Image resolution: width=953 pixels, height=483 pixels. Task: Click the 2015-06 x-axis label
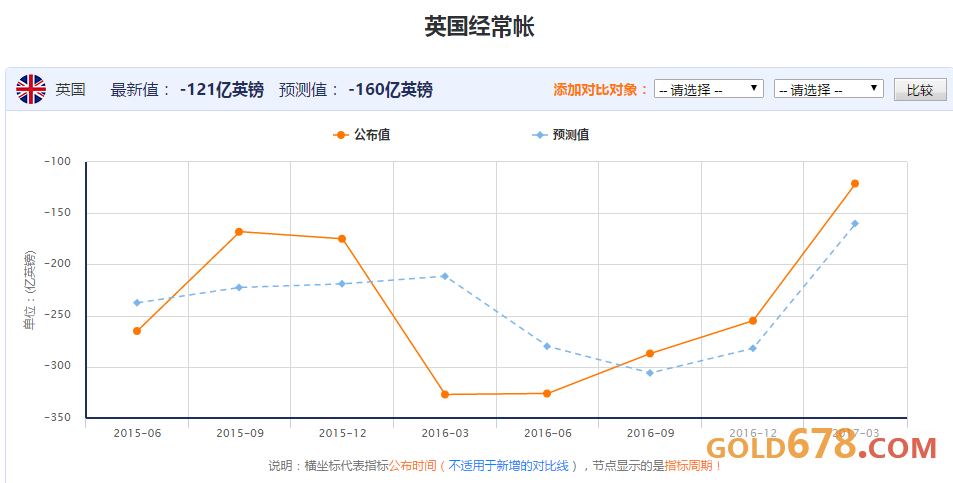point(137,433)
